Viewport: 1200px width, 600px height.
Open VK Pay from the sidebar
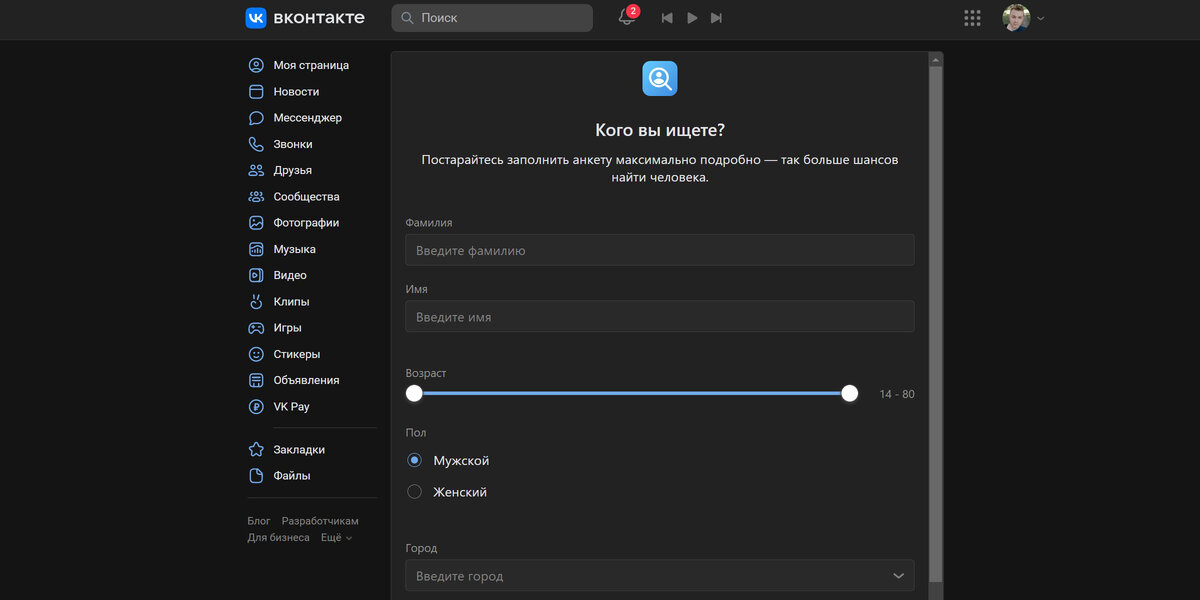point(291,407)
